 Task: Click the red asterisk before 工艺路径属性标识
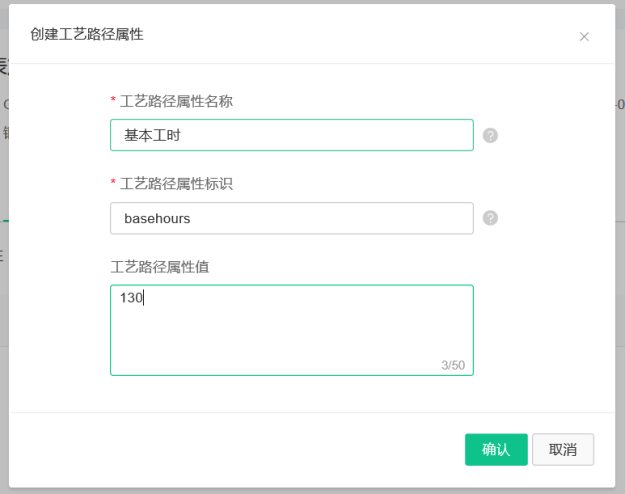[113, 182]
